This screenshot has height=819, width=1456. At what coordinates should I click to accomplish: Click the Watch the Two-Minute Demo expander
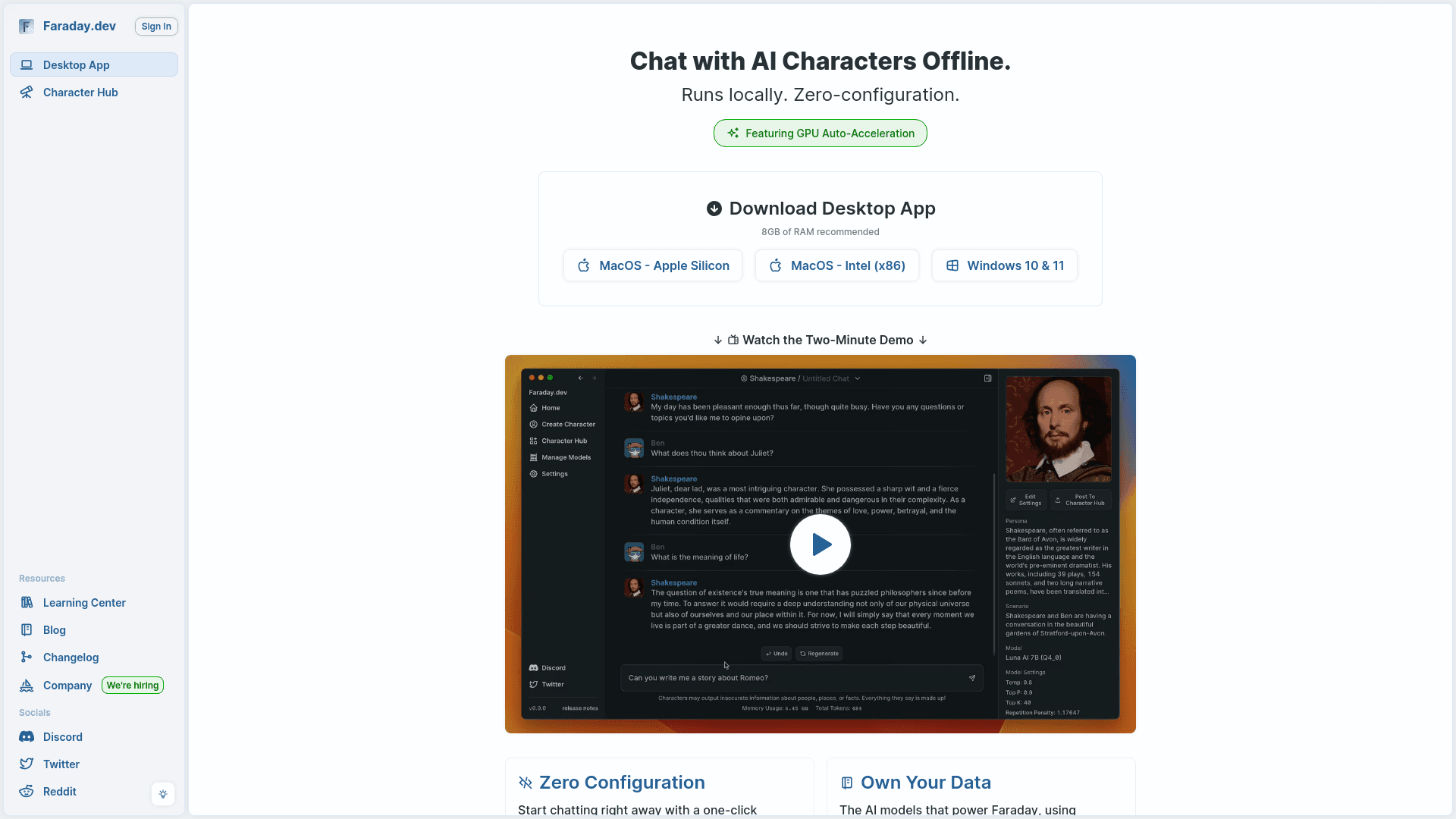click(x=820, y=340)
